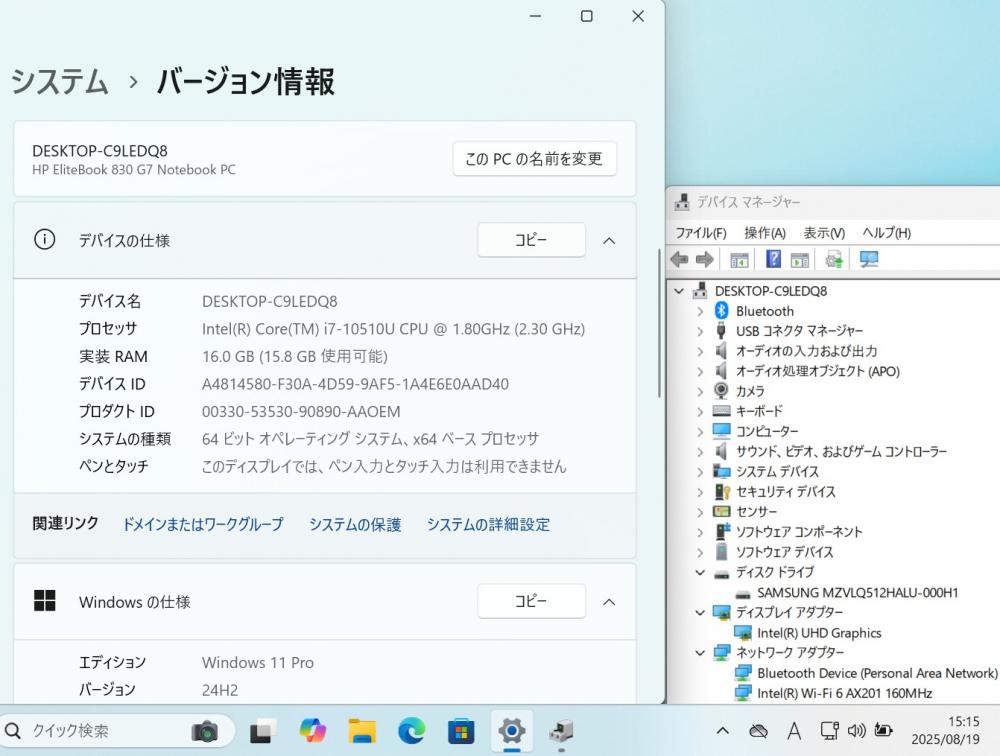Select SAMSUNG MZVLQ512HALU-000H1 disk drive

point(857,593)
